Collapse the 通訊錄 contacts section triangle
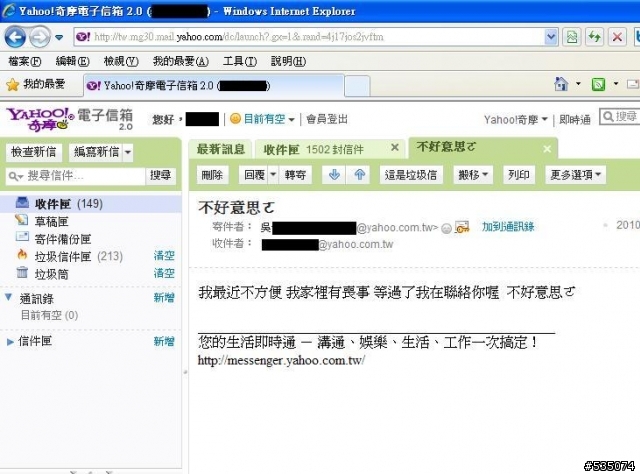This screenshot has width=640, height=474. click(x=8, y=297)
